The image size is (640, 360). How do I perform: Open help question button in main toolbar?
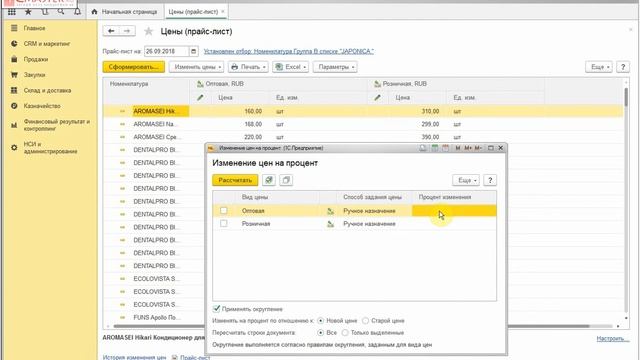coord(623,67)
